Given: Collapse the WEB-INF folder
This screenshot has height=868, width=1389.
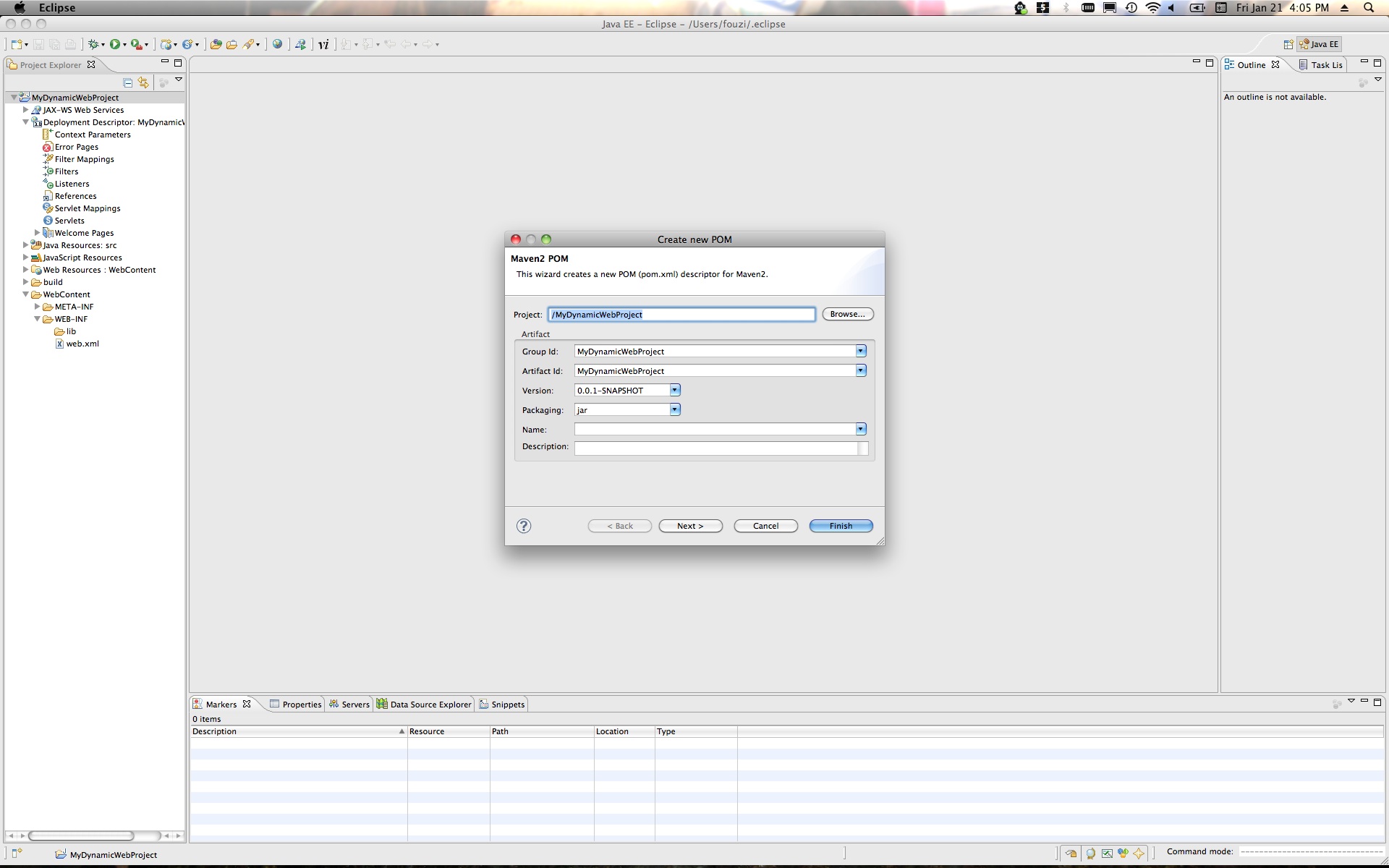Looking at the screenshot, I should click(x=37, y=318).
